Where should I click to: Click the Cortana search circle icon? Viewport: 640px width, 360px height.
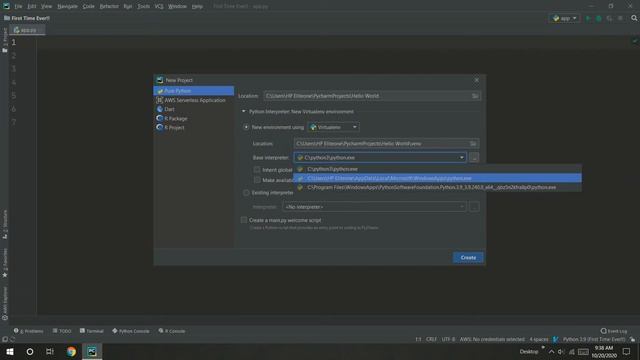(x=30, y=351)
